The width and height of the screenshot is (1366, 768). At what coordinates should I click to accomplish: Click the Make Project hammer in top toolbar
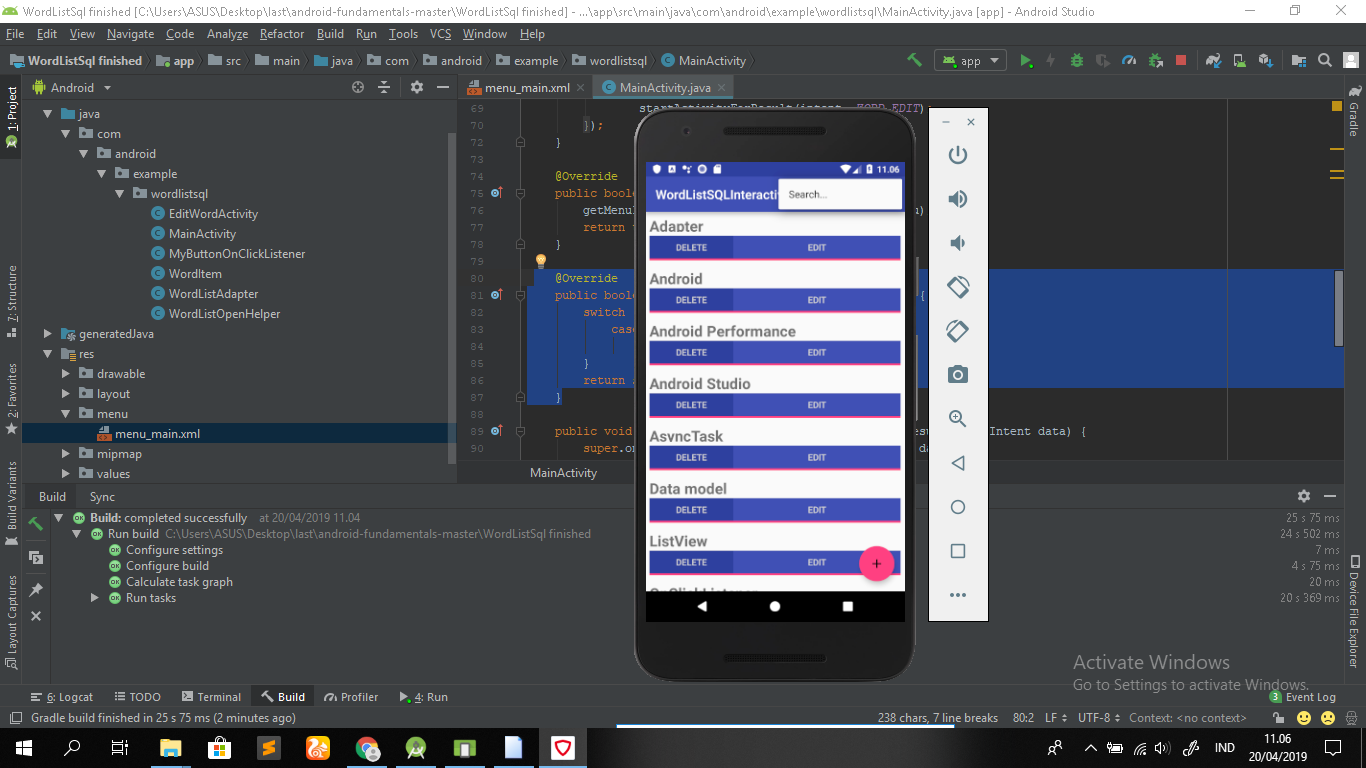(914, 60)
